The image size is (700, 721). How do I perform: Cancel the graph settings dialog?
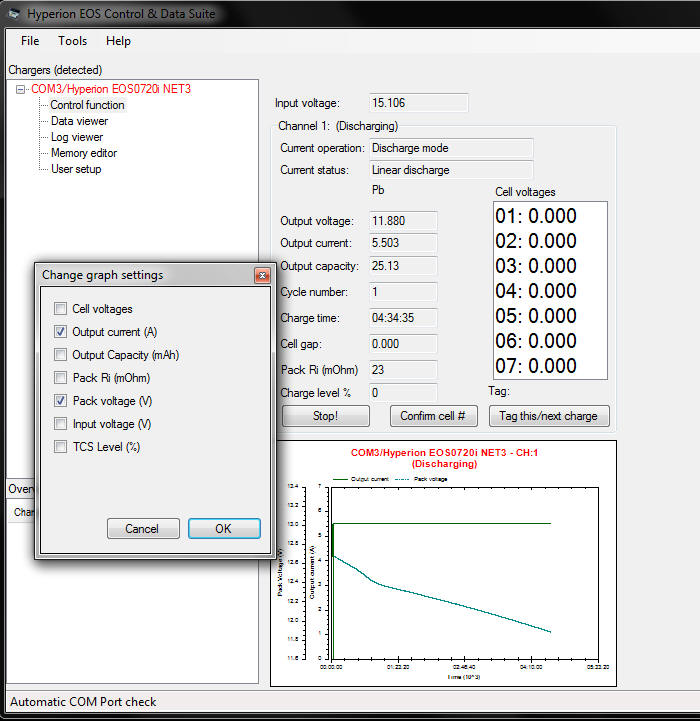pyautogui.click(x=142, y=529)
